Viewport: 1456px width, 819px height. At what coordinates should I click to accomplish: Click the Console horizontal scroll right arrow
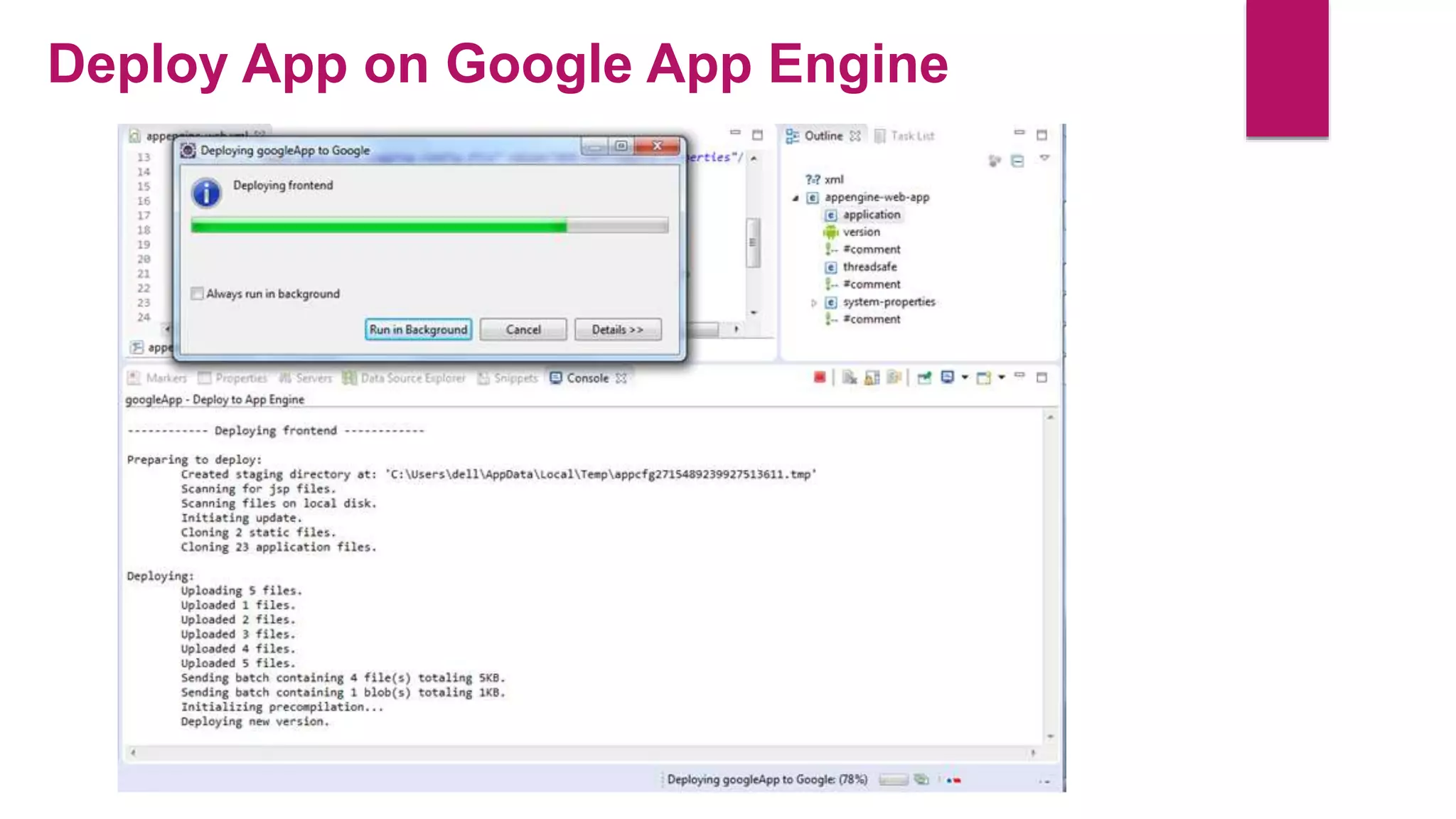point(1033,752)
